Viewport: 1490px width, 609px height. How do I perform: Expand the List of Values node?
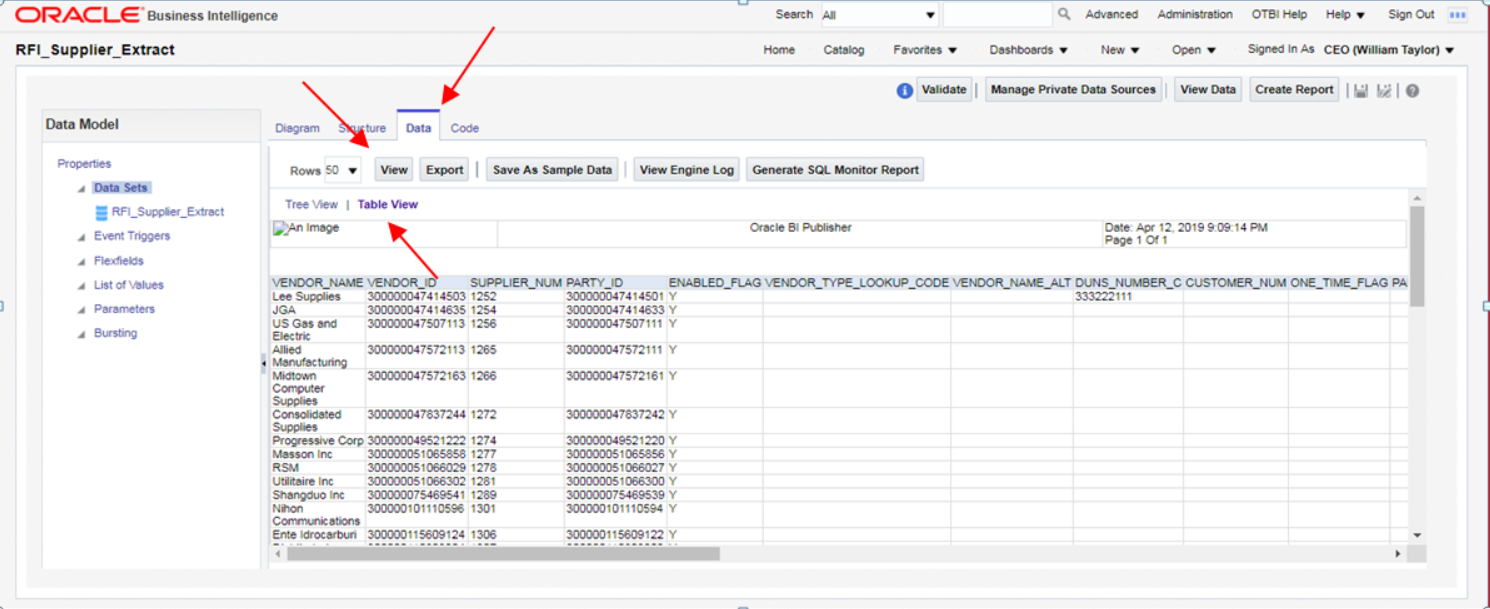point(82,285)
